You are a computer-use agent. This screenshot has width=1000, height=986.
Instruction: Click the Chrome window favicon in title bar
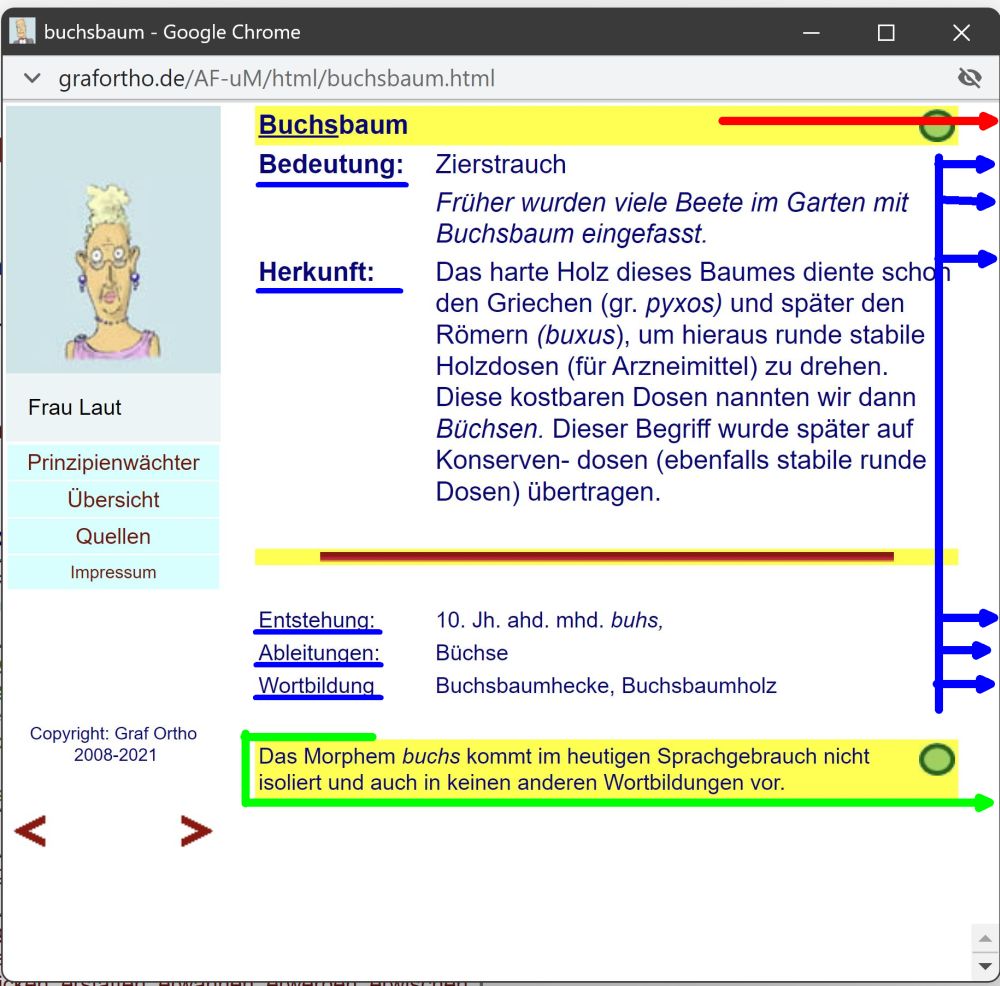point(22,32)
